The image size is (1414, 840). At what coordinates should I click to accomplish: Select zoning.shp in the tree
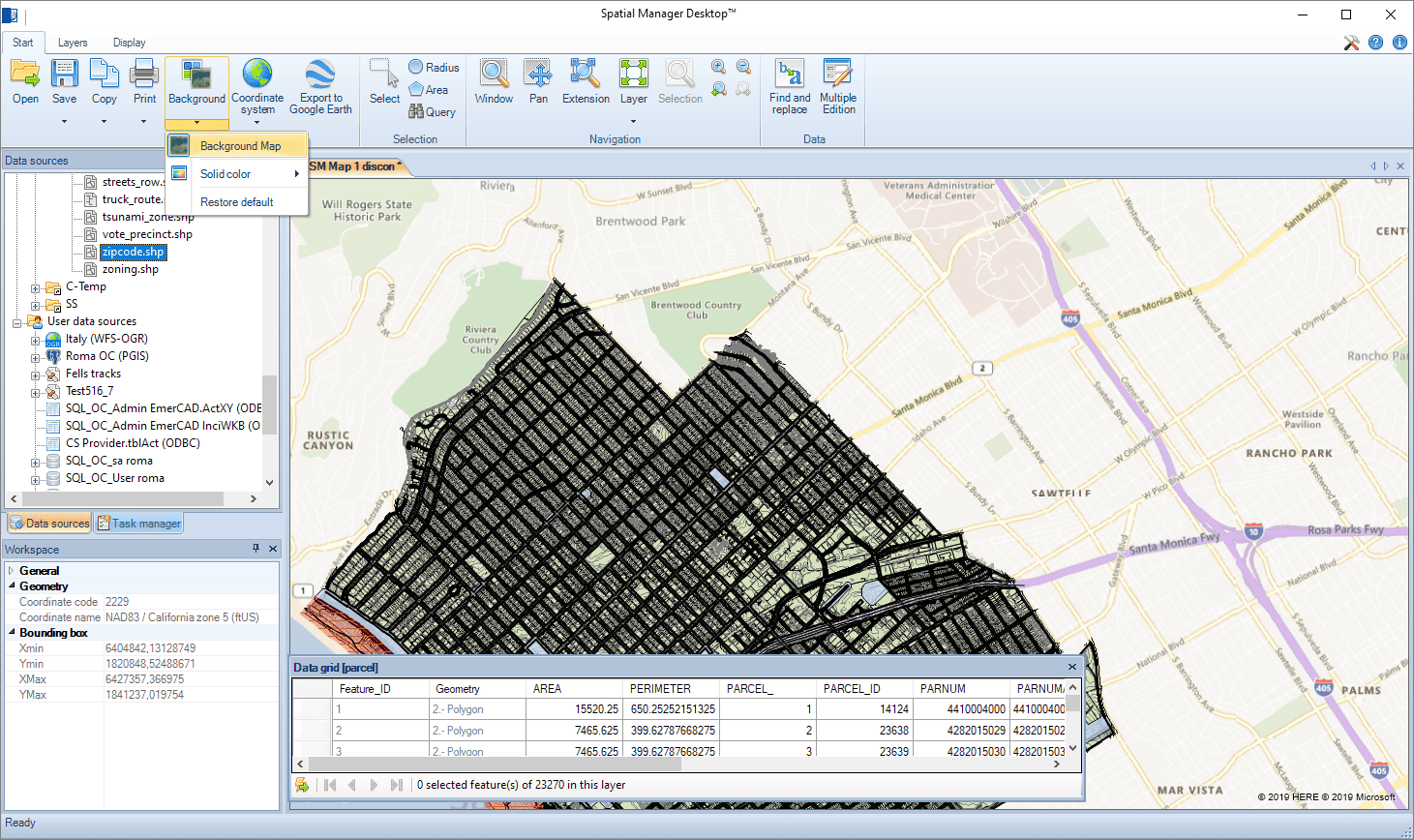click(x=131, y=269)
